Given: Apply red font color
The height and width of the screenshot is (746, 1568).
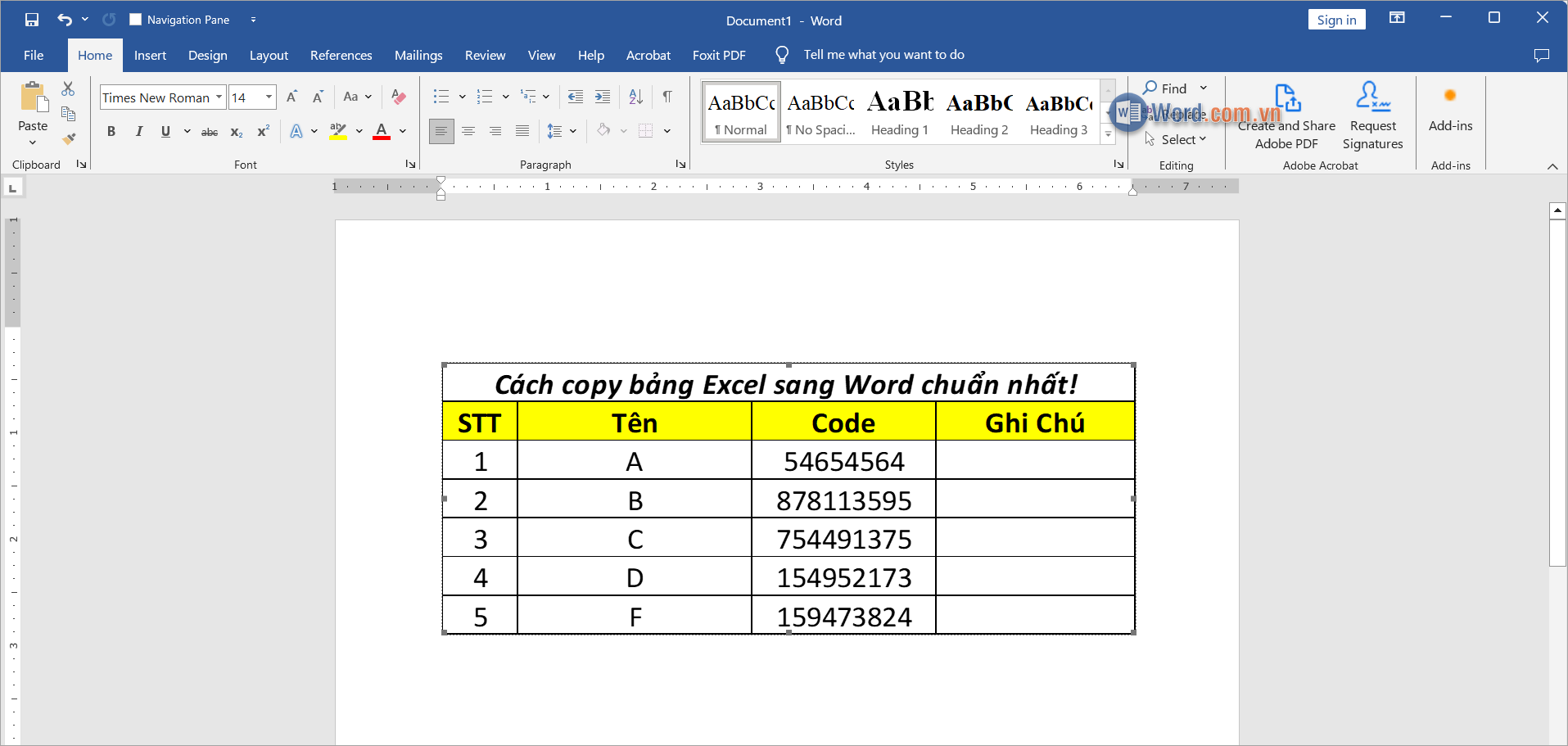Looking at the screenshot, I should tap(382, 131).
